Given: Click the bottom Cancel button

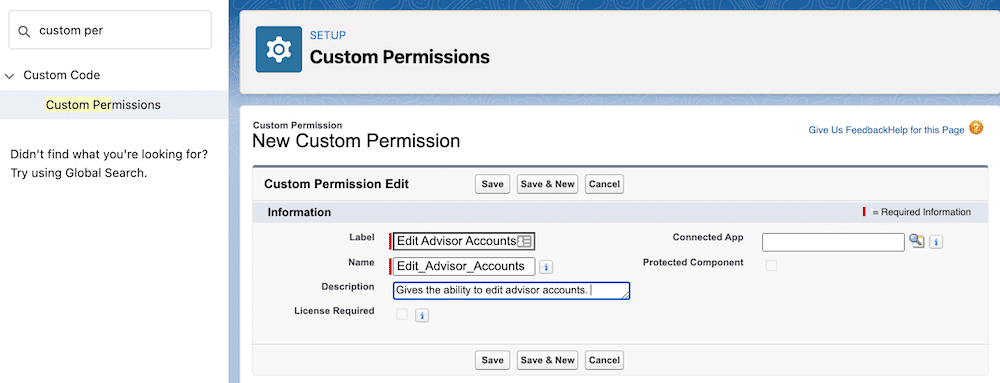Looking at the screenshot, I should click(x=604, y=360).
